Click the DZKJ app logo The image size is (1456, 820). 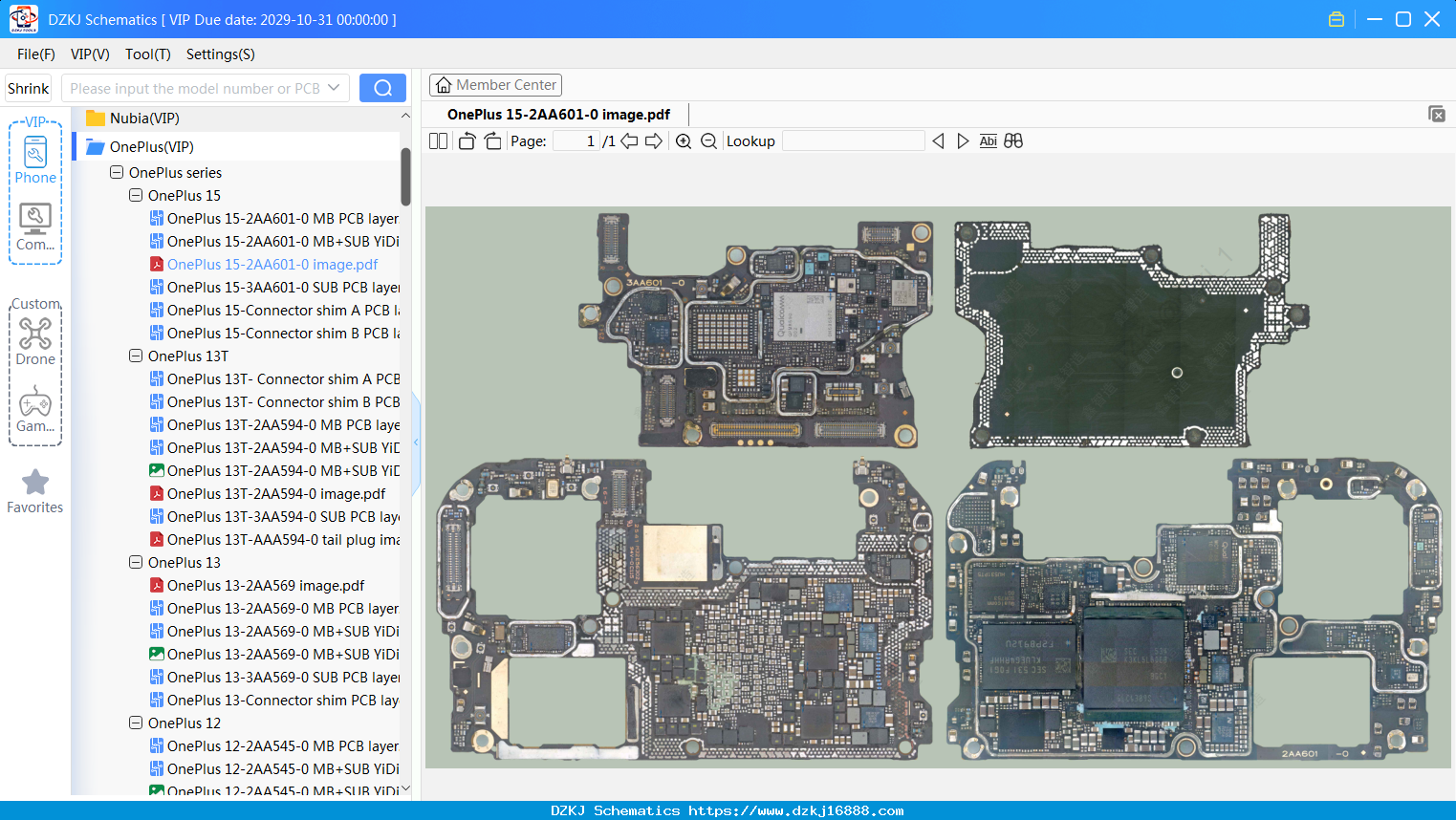coord(23,19)
